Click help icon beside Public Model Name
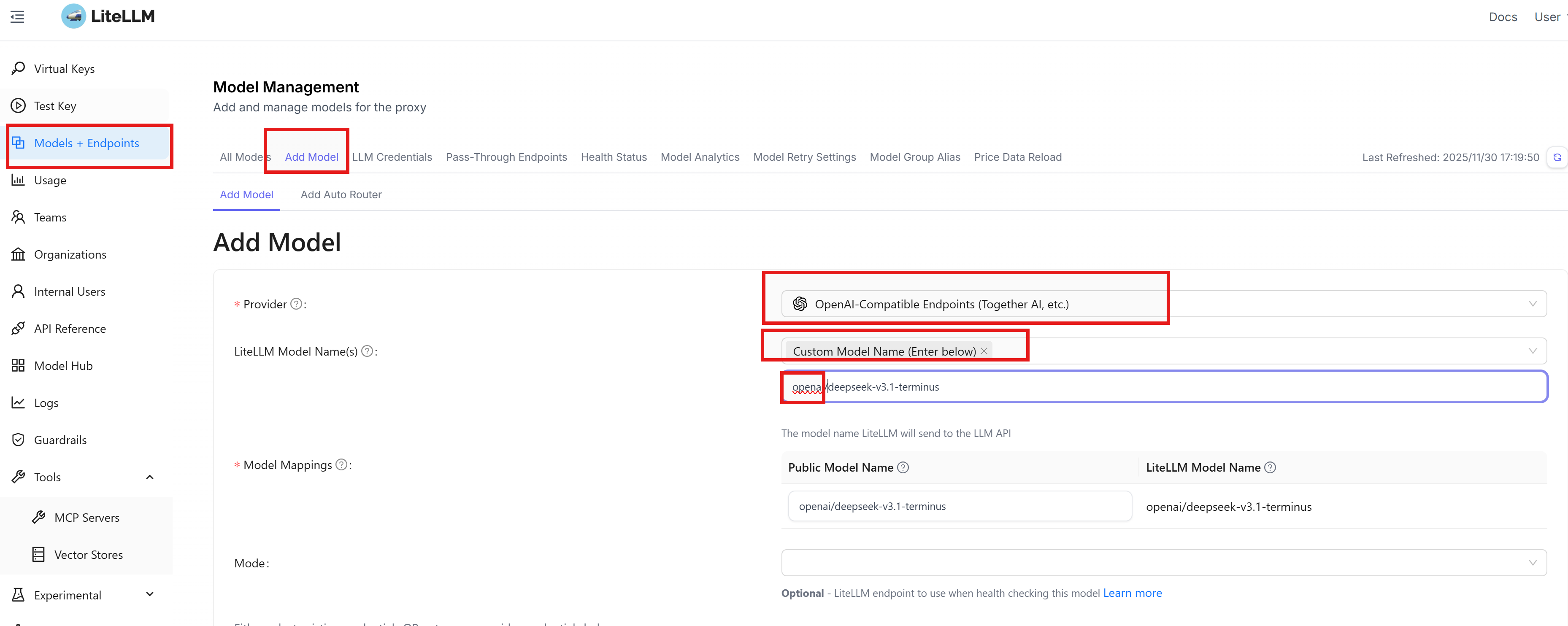 (903, 467)
